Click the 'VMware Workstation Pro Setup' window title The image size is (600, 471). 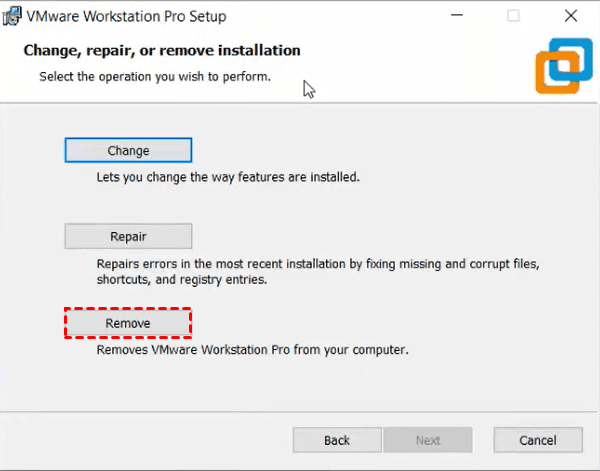click(x=129, y=17)
